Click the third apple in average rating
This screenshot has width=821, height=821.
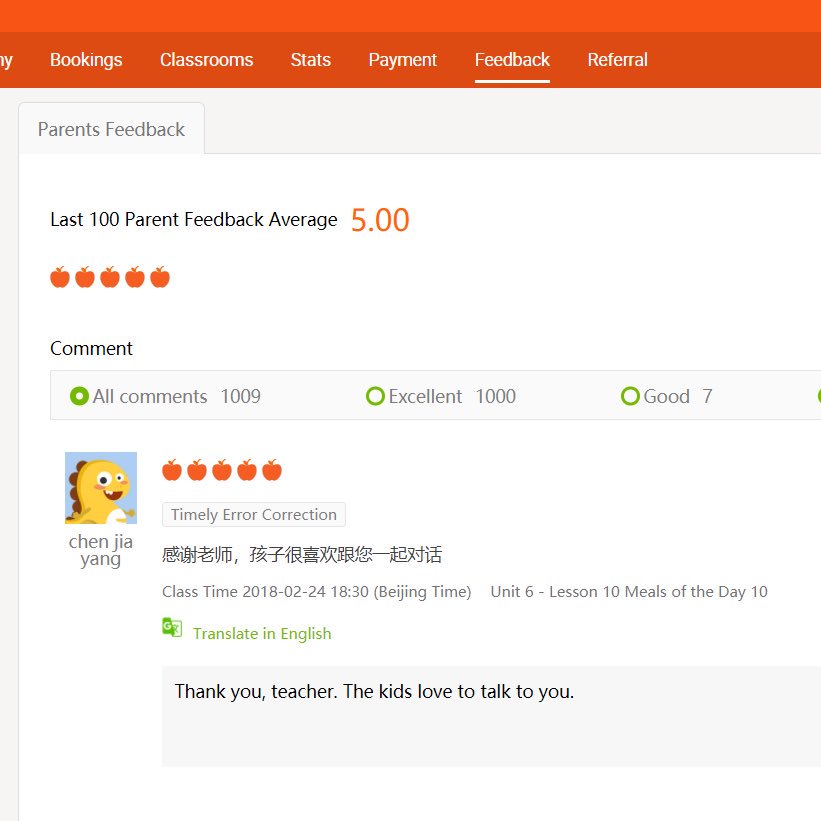point(110,277)
